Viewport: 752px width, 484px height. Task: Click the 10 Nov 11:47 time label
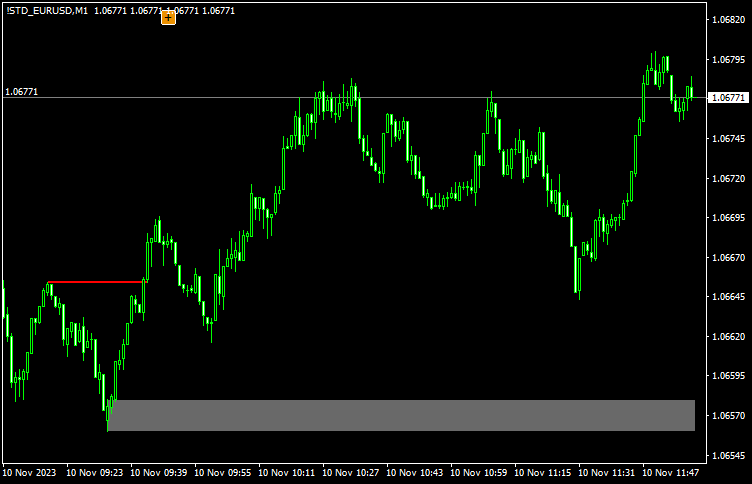click(673, 472)
